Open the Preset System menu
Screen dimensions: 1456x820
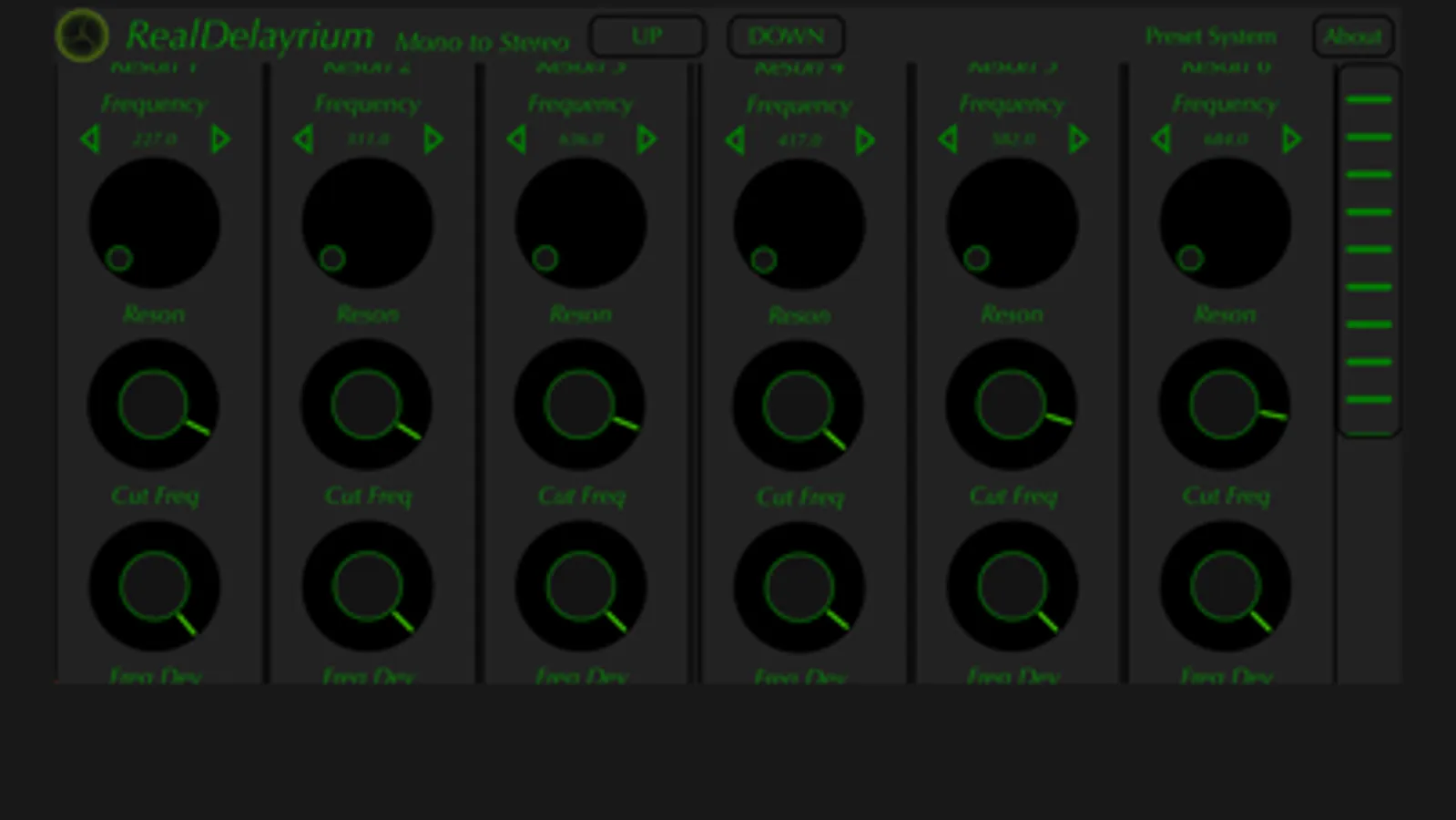pyautogui.click(x=1210, y=36)
